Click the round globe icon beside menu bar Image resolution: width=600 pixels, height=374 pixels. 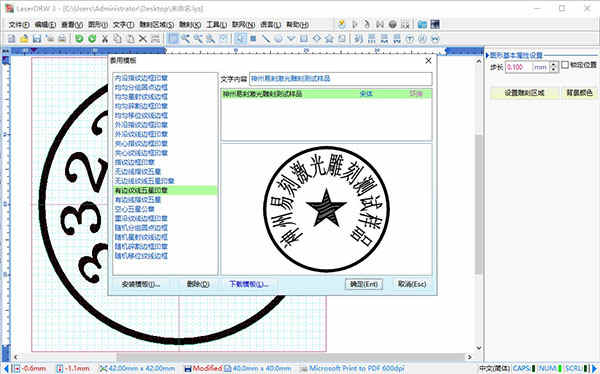393,24
